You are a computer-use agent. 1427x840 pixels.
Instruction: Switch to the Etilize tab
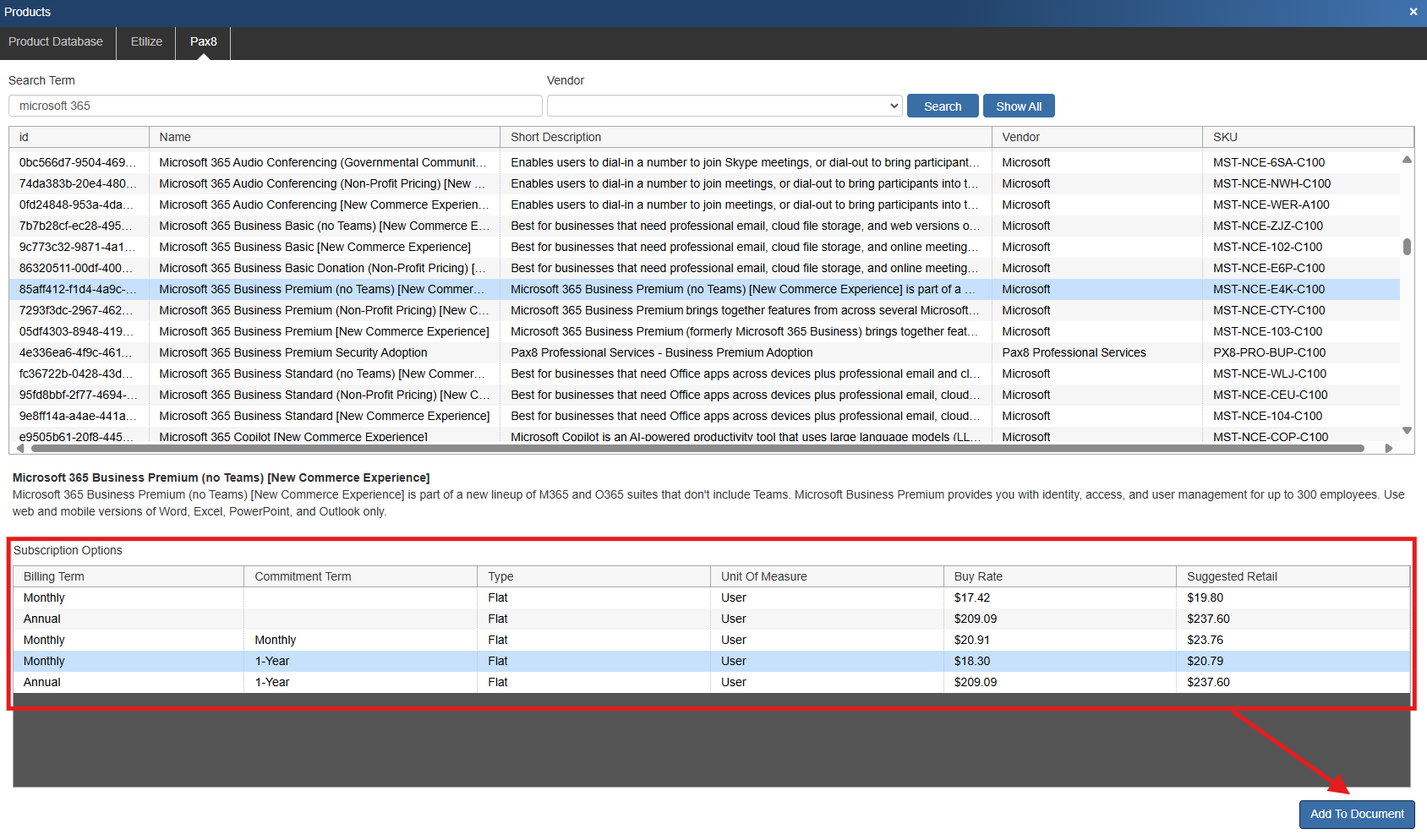[146, 41]
